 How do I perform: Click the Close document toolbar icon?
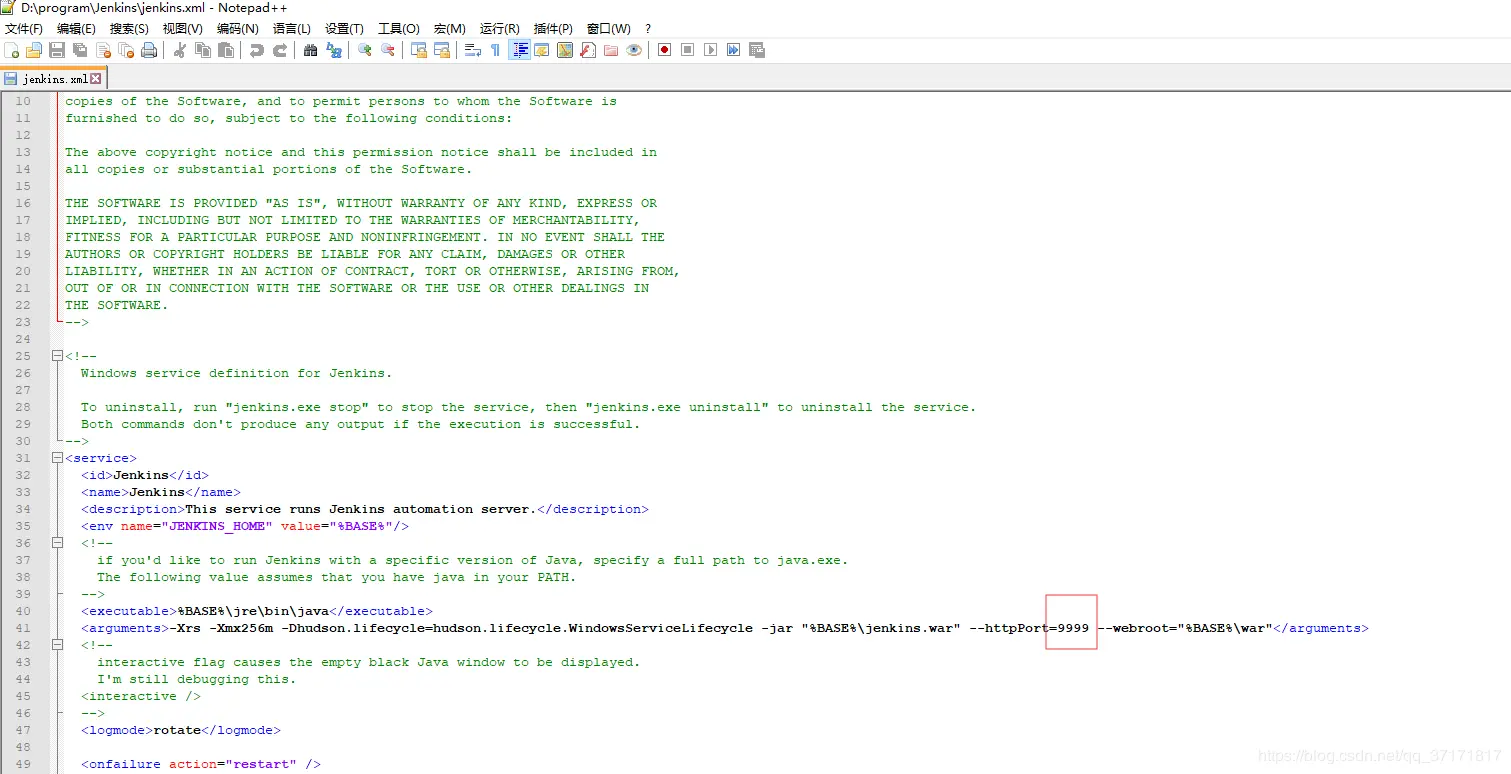click(x=103, y=50)
